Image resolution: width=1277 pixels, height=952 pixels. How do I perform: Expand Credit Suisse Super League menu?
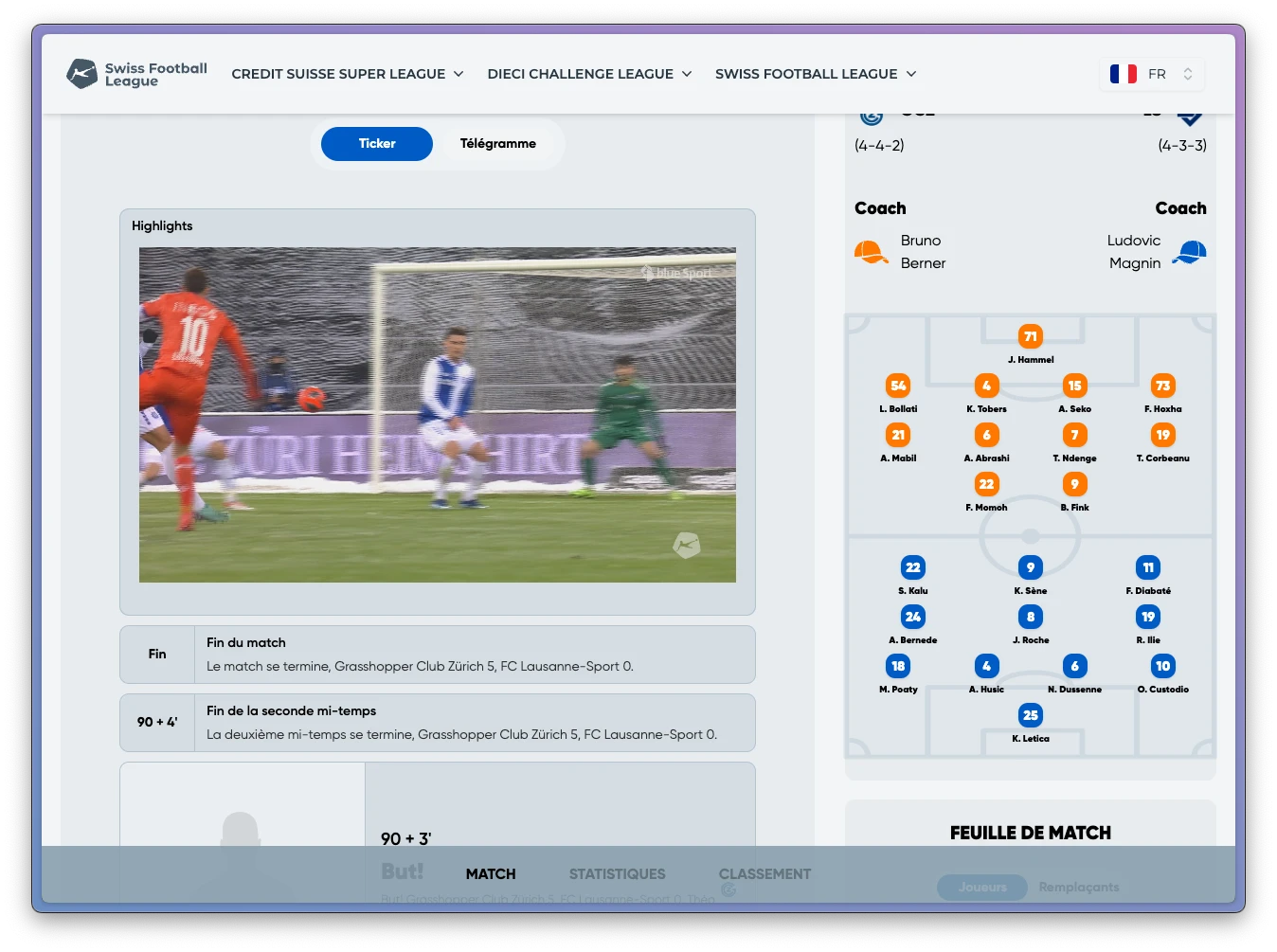pos(348,74)
